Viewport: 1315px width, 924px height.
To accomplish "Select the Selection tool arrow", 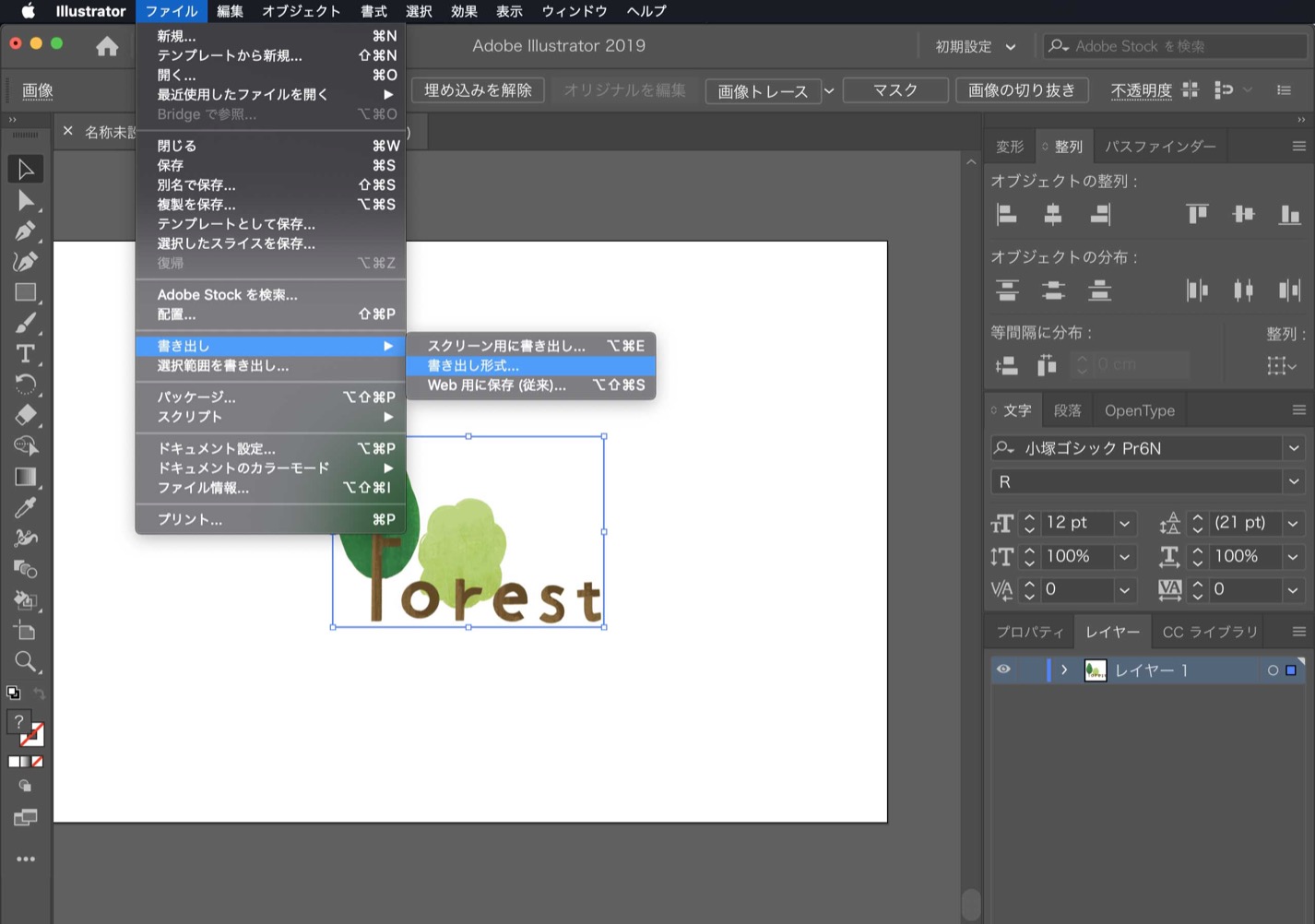I will pyautogui.click(x=25, y=170).
